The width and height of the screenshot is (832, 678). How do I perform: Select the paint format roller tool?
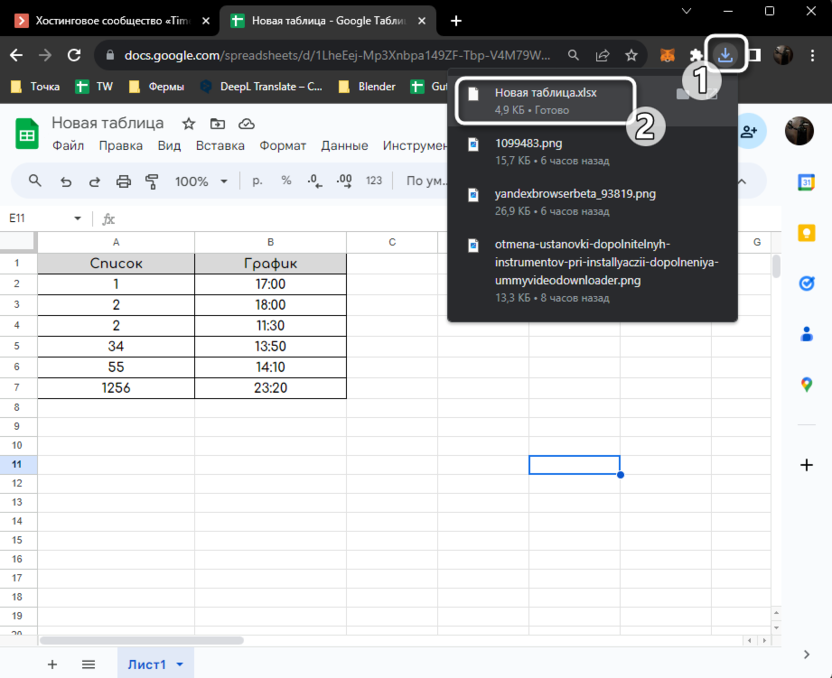click(152, 181)
